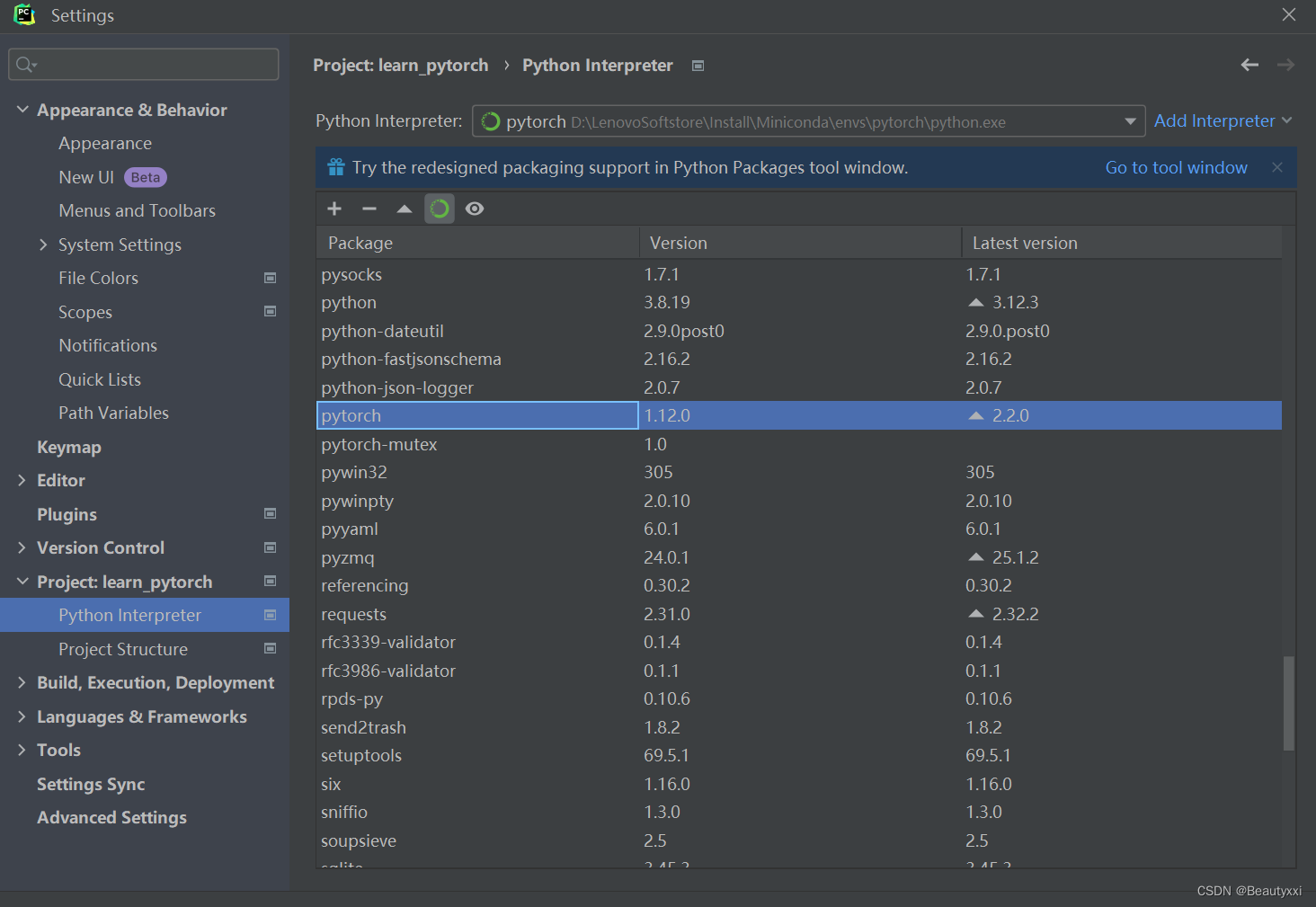Expand Languages & Frameworks section
This screenshot has width=1316, height=907.
click(x=22, y=716)
